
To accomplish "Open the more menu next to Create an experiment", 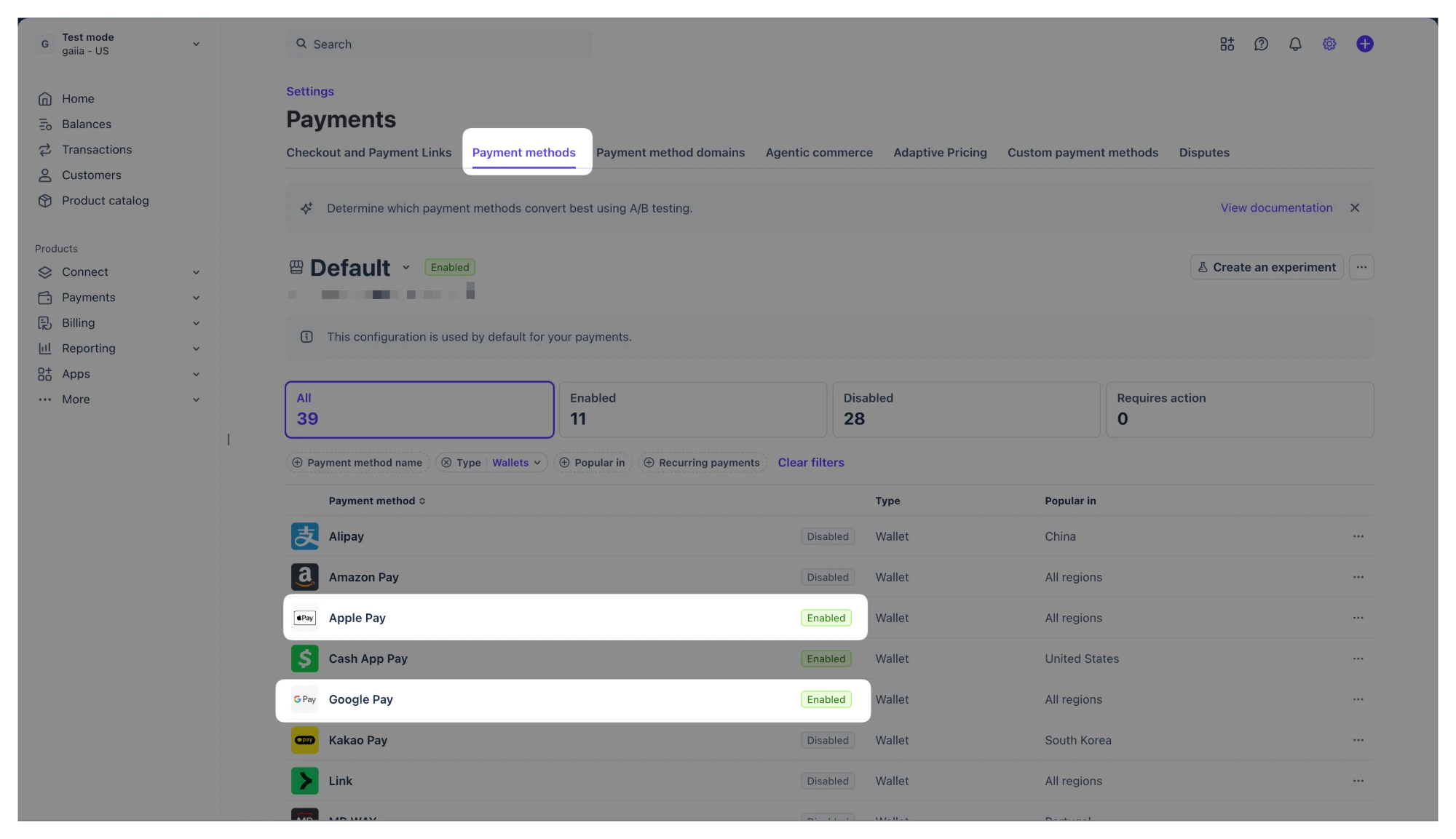I will pos(1361,267).
